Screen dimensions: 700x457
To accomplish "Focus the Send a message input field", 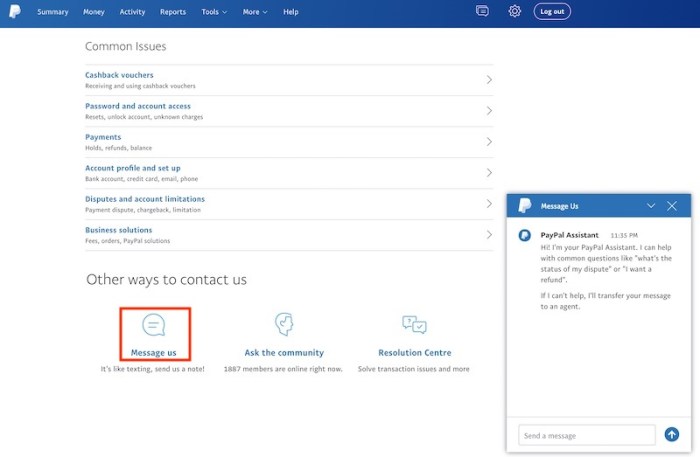I will tap(587, 435).
